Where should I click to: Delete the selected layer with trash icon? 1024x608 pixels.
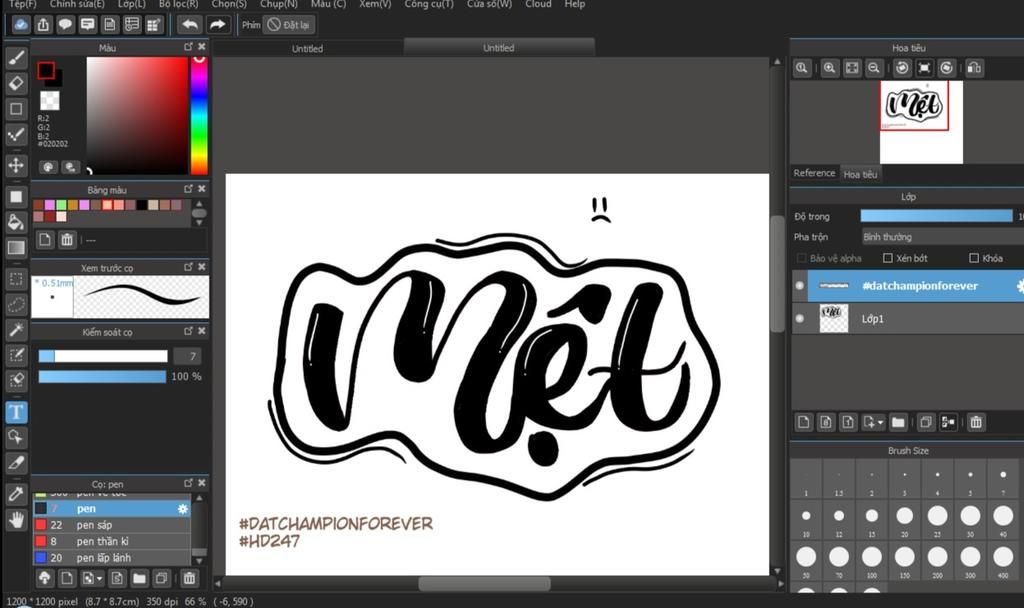(x=976, y=423)
